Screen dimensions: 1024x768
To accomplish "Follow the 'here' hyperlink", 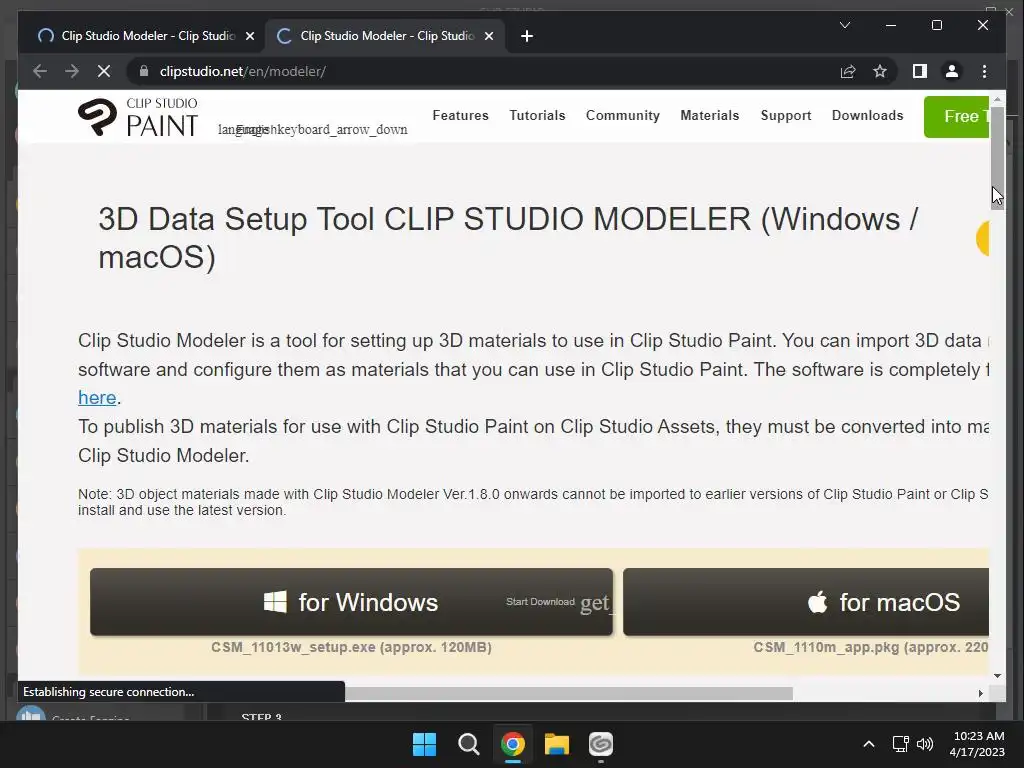I will (97, 398).
